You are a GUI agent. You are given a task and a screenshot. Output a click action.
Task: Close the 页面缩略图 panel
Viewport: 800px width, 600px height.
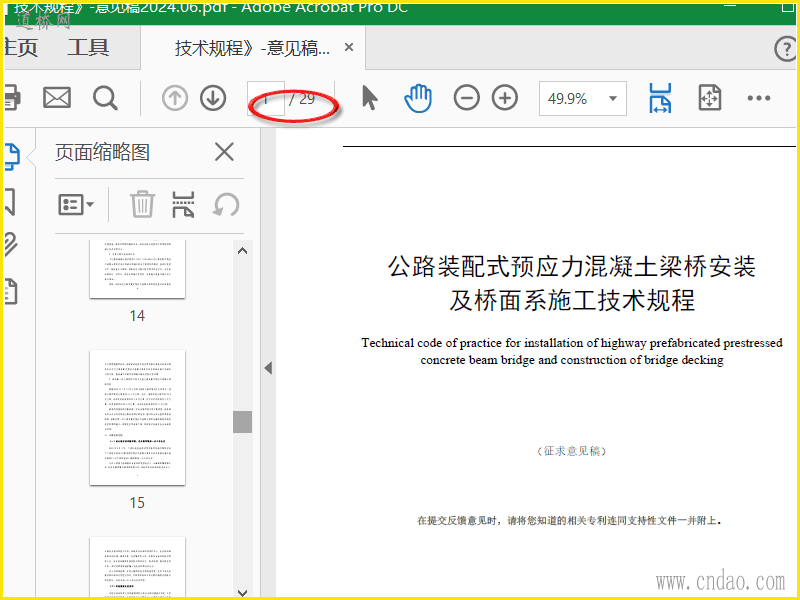[224, 152]
